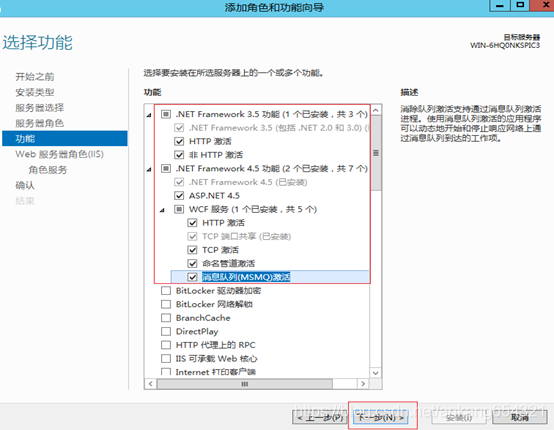Image resolution: width=554 pixels, height=430 pixels.
Task: Click horizontal scrollbar left arrow
Action: point(151,384)
